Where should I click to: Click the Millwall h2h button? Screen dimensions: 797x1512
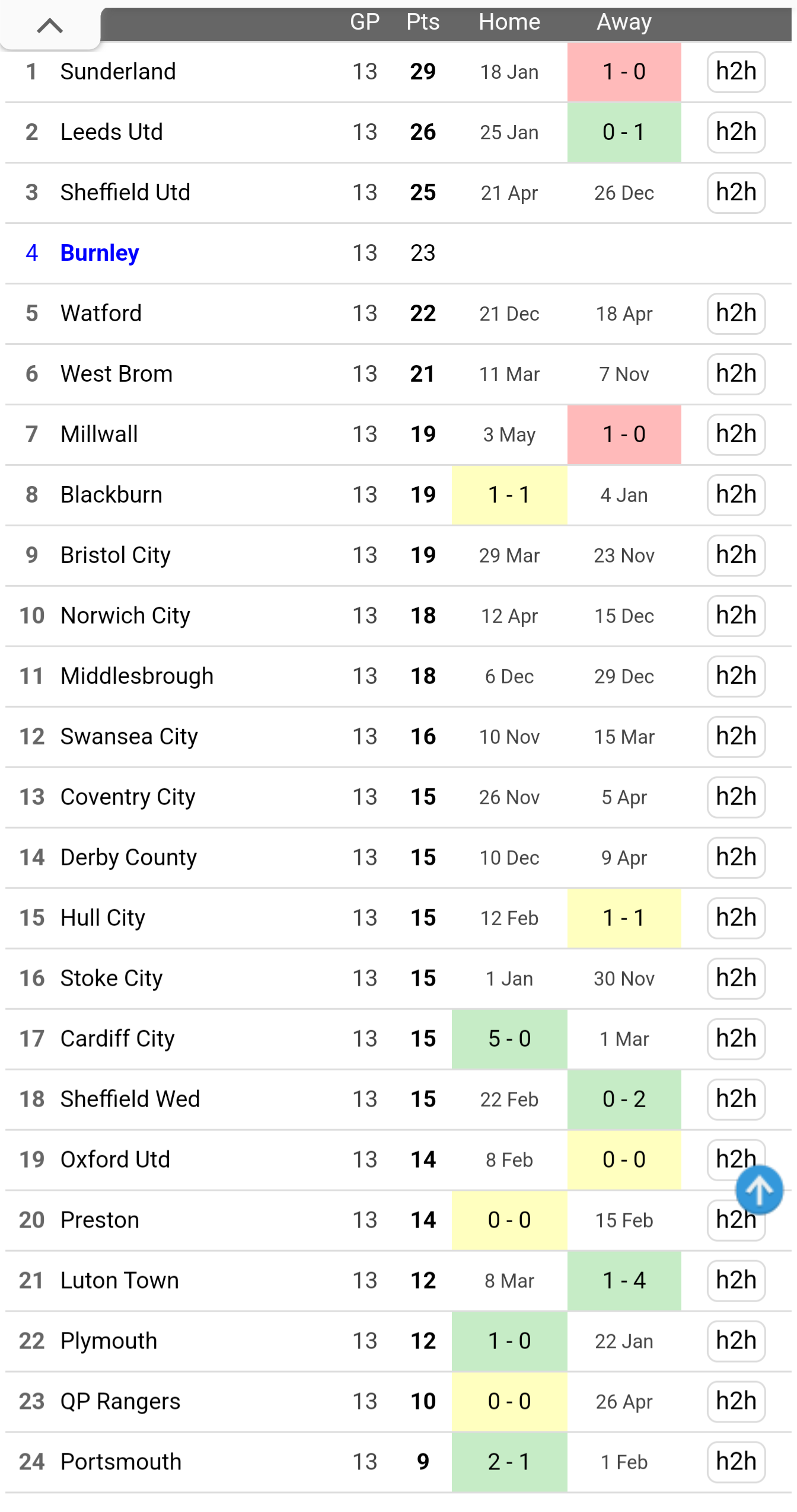point(735,434)
